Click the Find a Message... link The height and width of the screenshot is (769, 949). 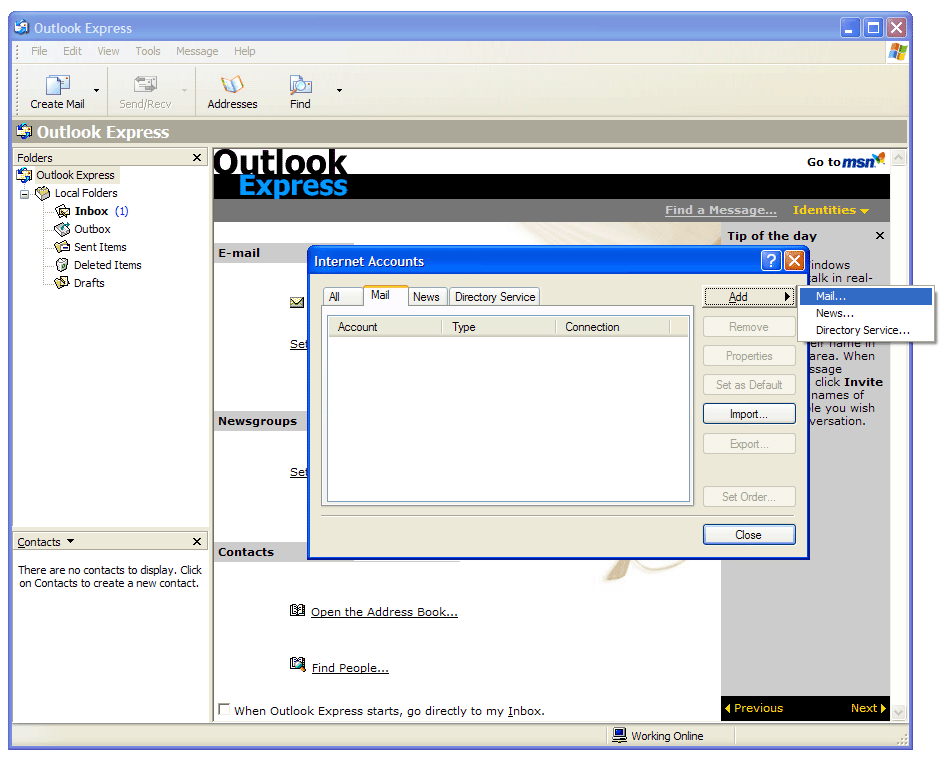721,210
